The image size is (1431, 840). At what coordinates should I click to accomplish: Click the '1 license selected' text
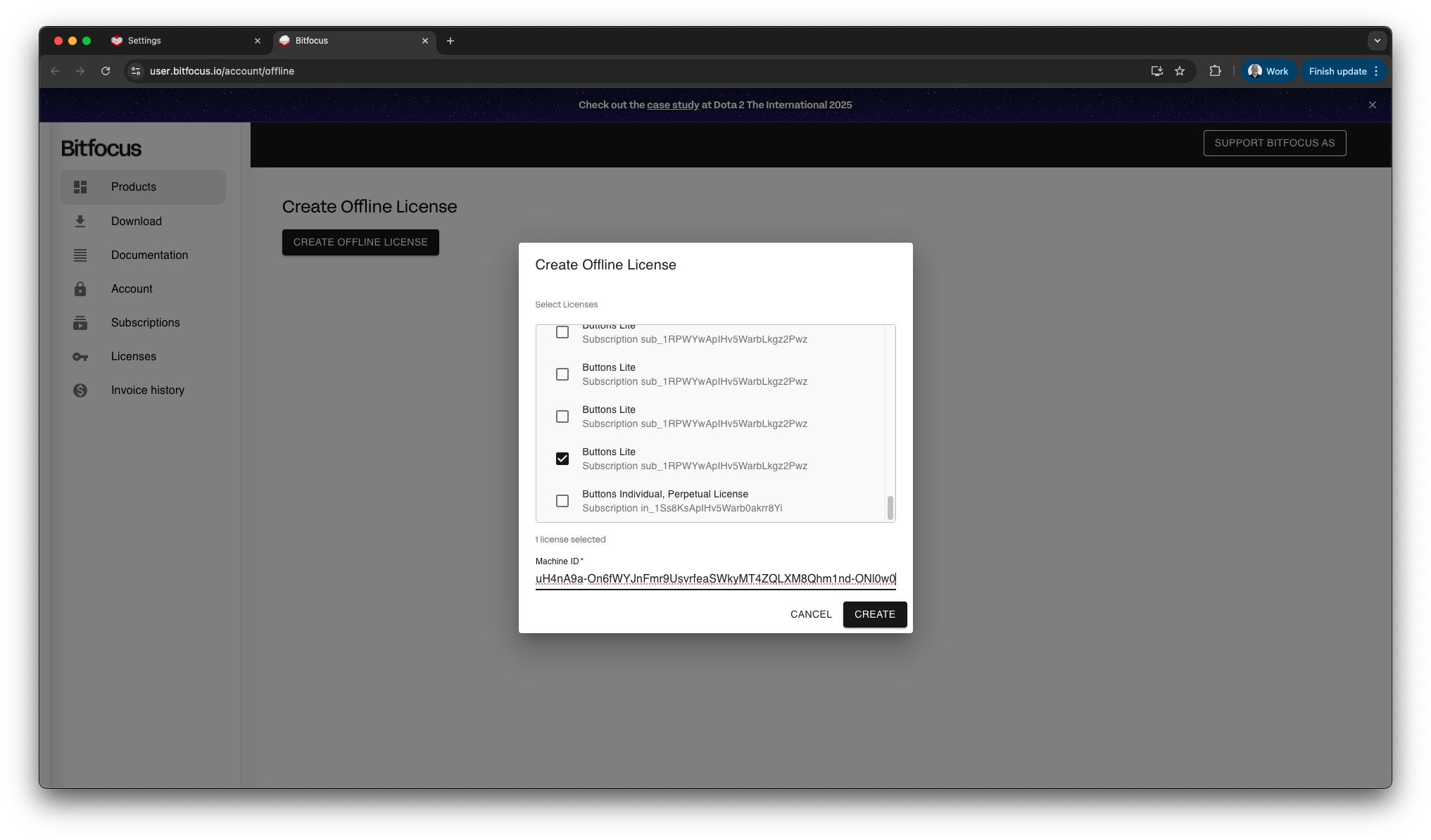571,540
